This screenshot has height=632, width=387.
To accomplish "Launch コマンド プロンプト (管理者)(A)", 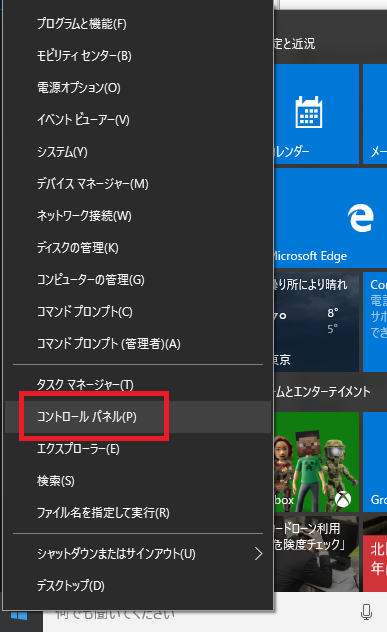I will tap(138, 344).
